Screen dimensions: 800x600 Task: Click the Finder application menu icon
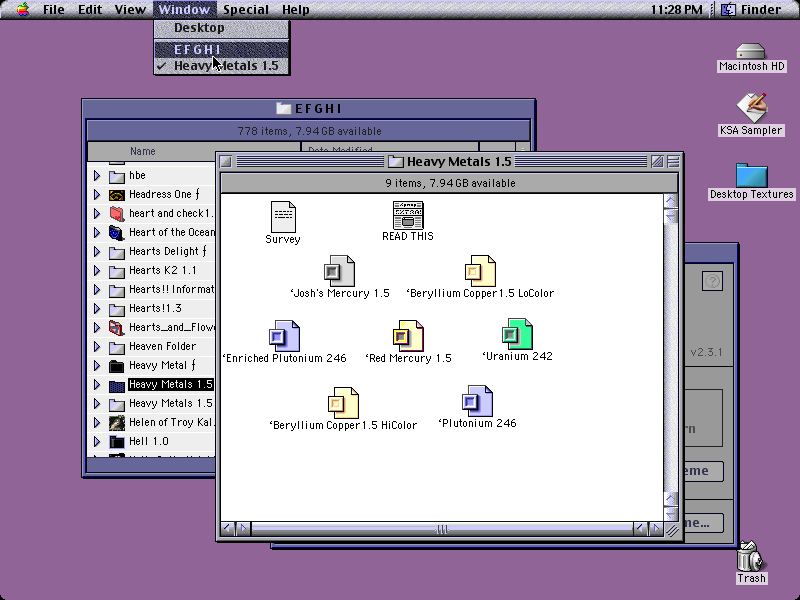click(x=729, y=9)
